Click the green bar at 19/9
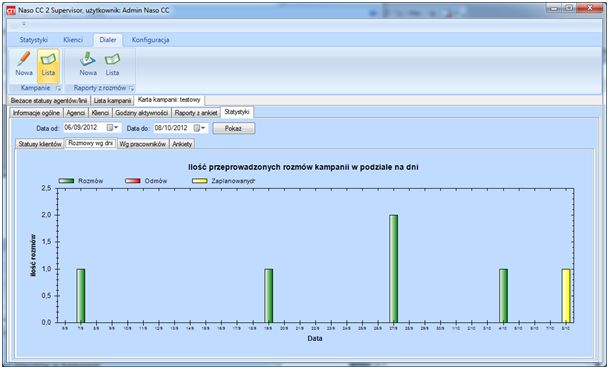Image resolution: width=609 pixels, height=369 pixels. click(x=268, y=296)
